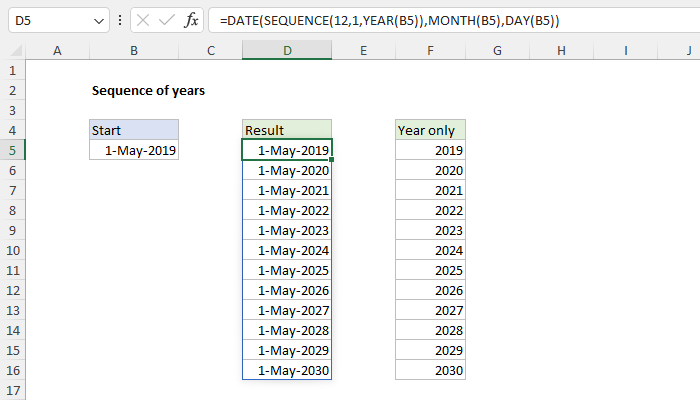Select result cell 1-May-2027
700x400 pixels.
pyautogui.click(x=287, y=310)
